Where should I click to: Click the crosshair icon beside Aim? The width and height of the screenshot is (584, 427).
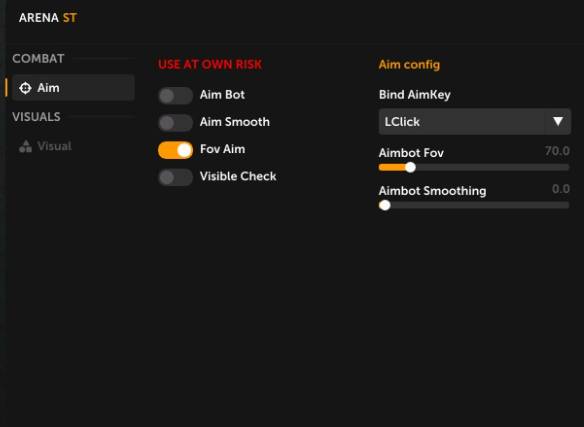(25, 88)
